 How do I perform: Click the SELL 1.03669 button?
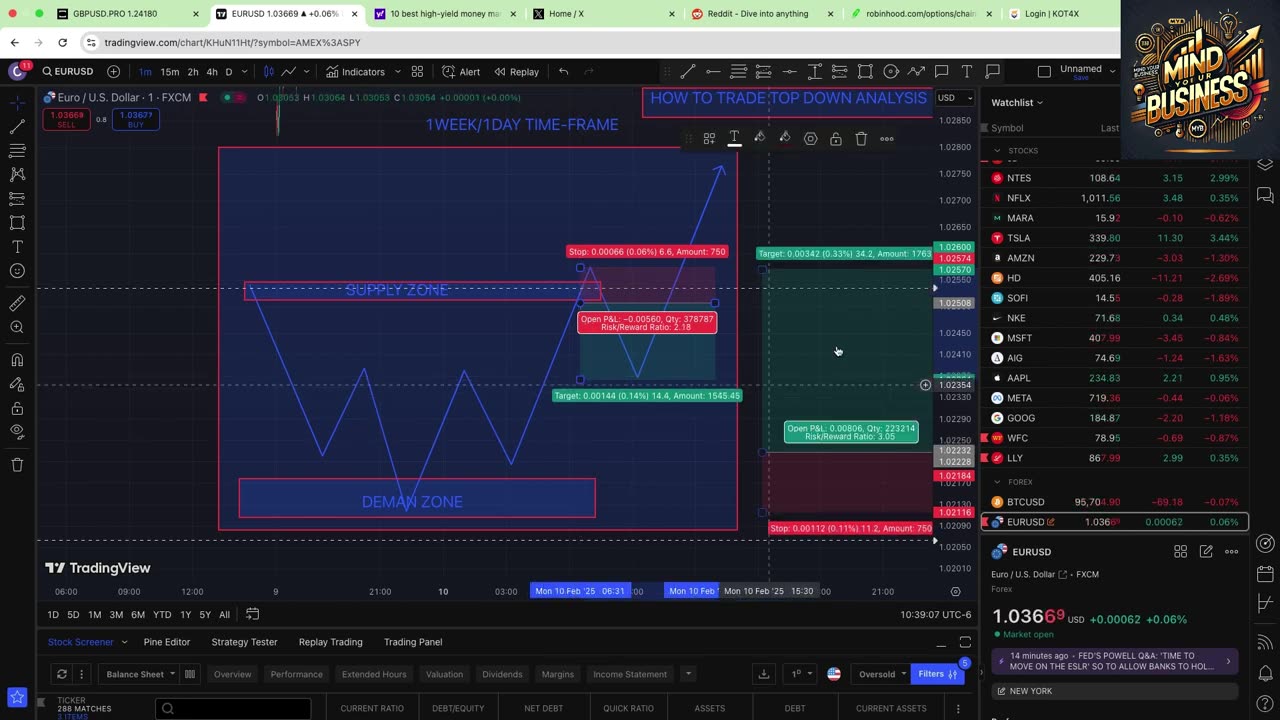66,119
